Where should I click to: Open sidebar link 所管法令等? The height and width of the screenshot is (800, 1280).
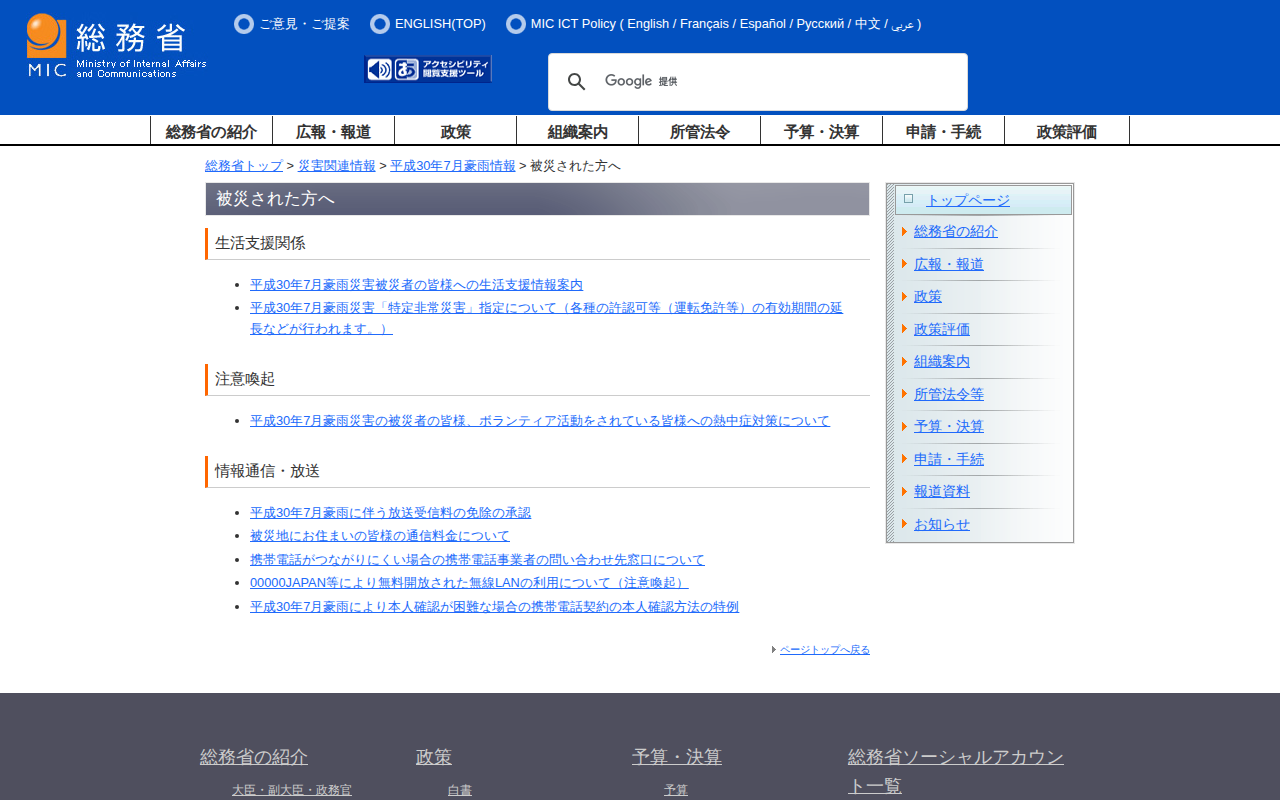click(948, 394)
